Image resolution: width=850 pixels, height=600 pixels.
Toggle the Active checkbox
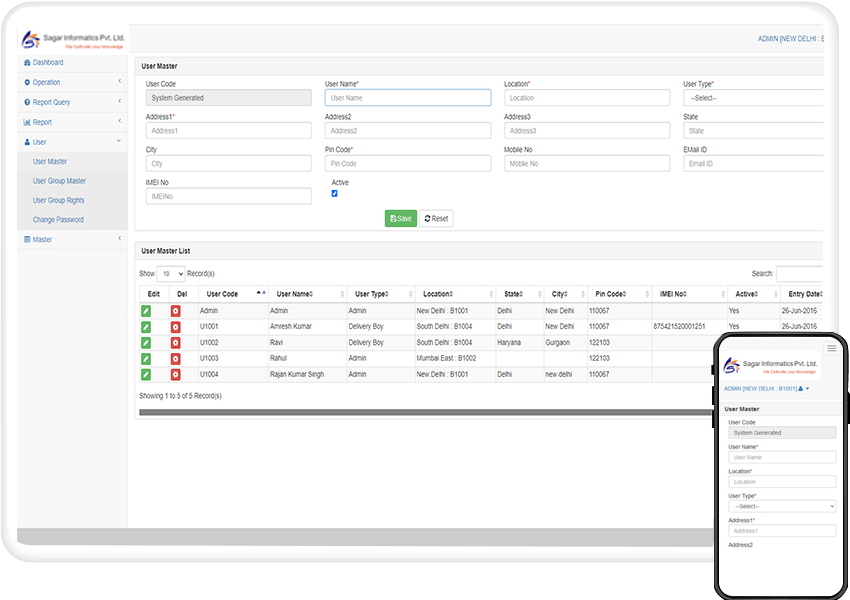(334, 193)
